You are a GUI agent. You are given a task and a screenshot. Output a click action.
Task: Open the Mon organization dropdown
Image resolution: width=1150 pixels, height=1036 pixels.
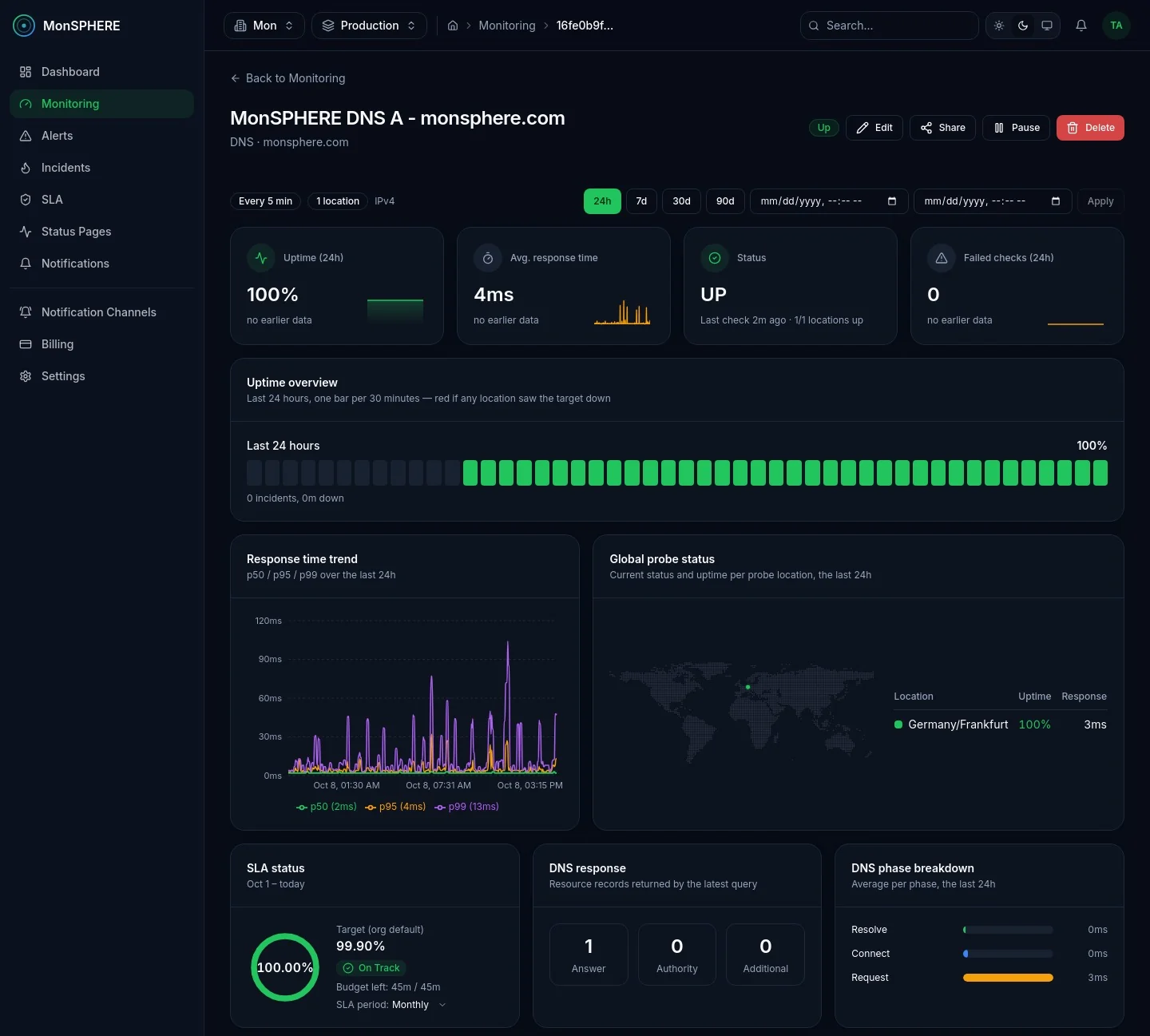tap(264, 26)
